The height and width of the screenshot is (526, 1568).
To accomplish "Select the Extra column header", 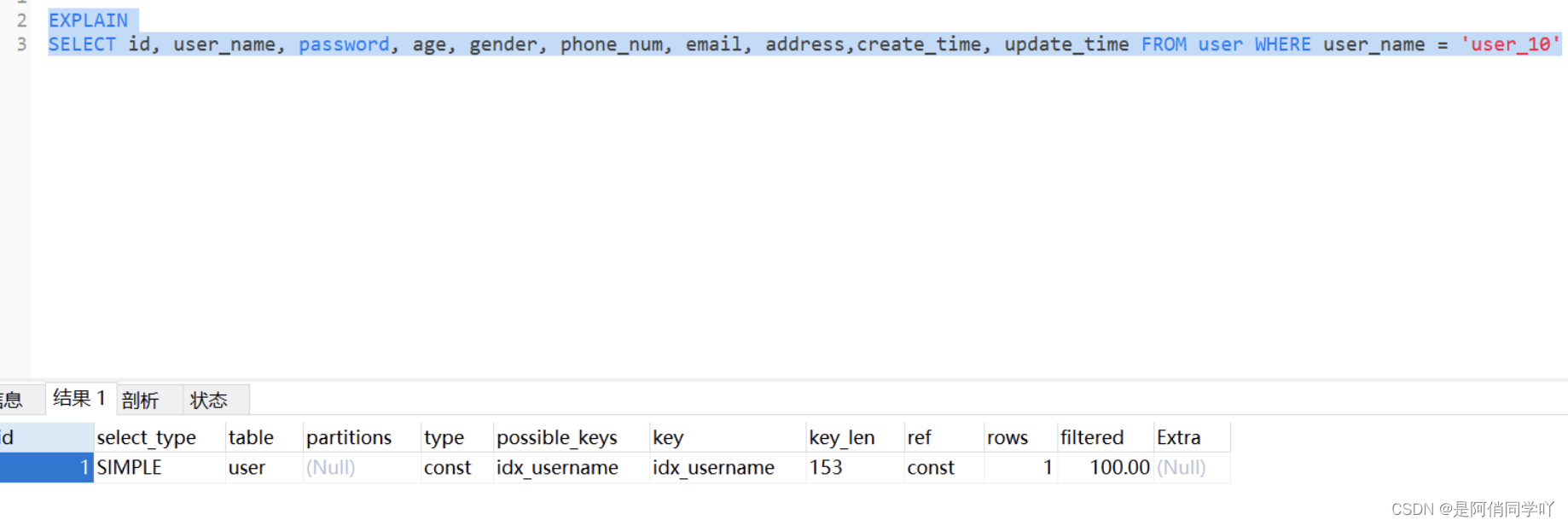I will [x=1192, y=437].
